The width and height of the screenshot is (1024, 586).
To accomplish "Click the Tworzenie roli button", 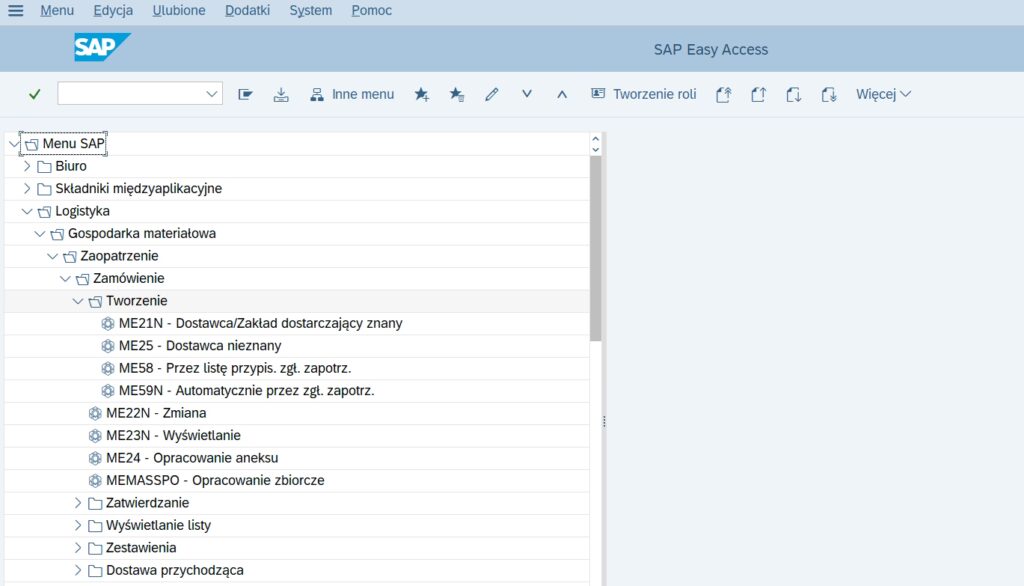I will 643,94.
